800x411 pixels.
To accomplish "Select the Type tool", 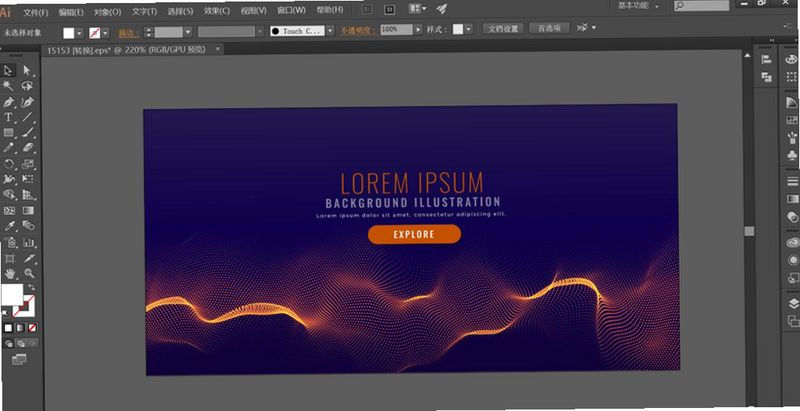I will (x=8, y=117).
